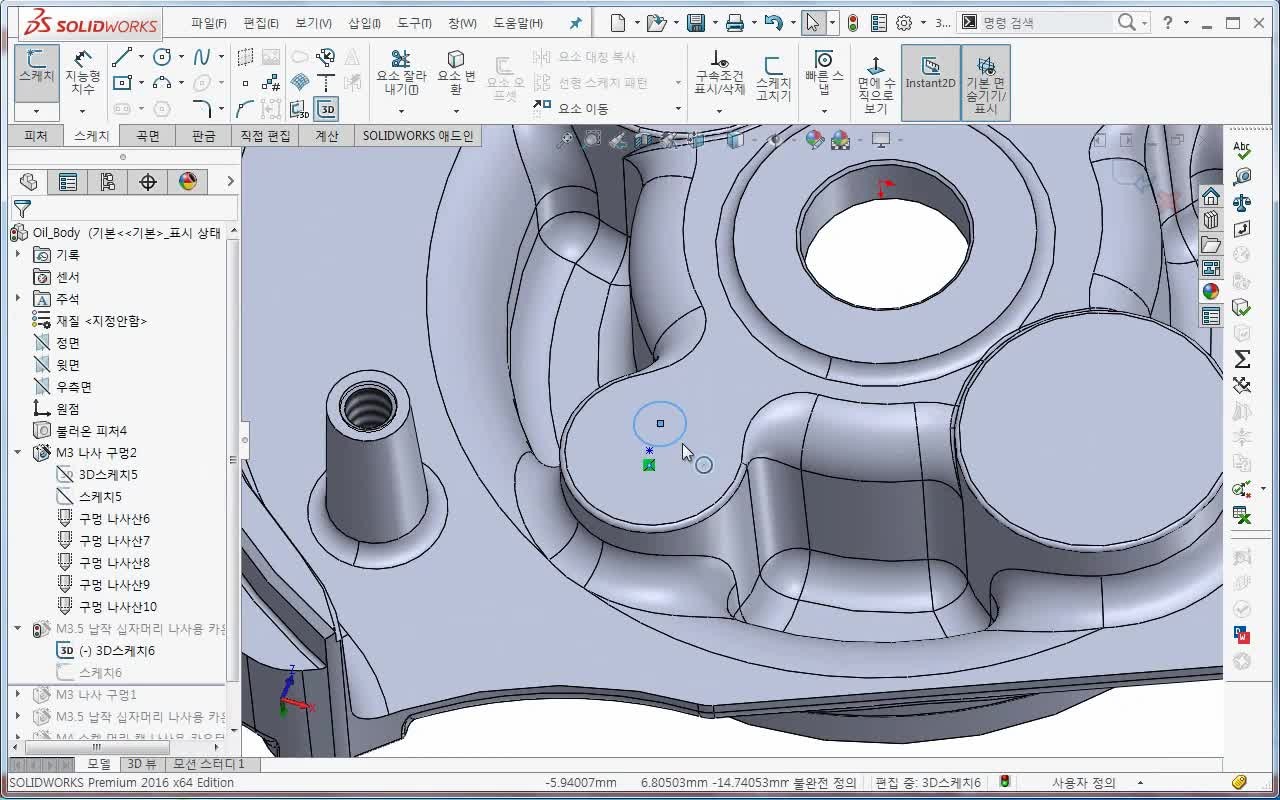Open the 파일(F) menu
Screen dimensions: 1280x800
(x=208, y=23)
